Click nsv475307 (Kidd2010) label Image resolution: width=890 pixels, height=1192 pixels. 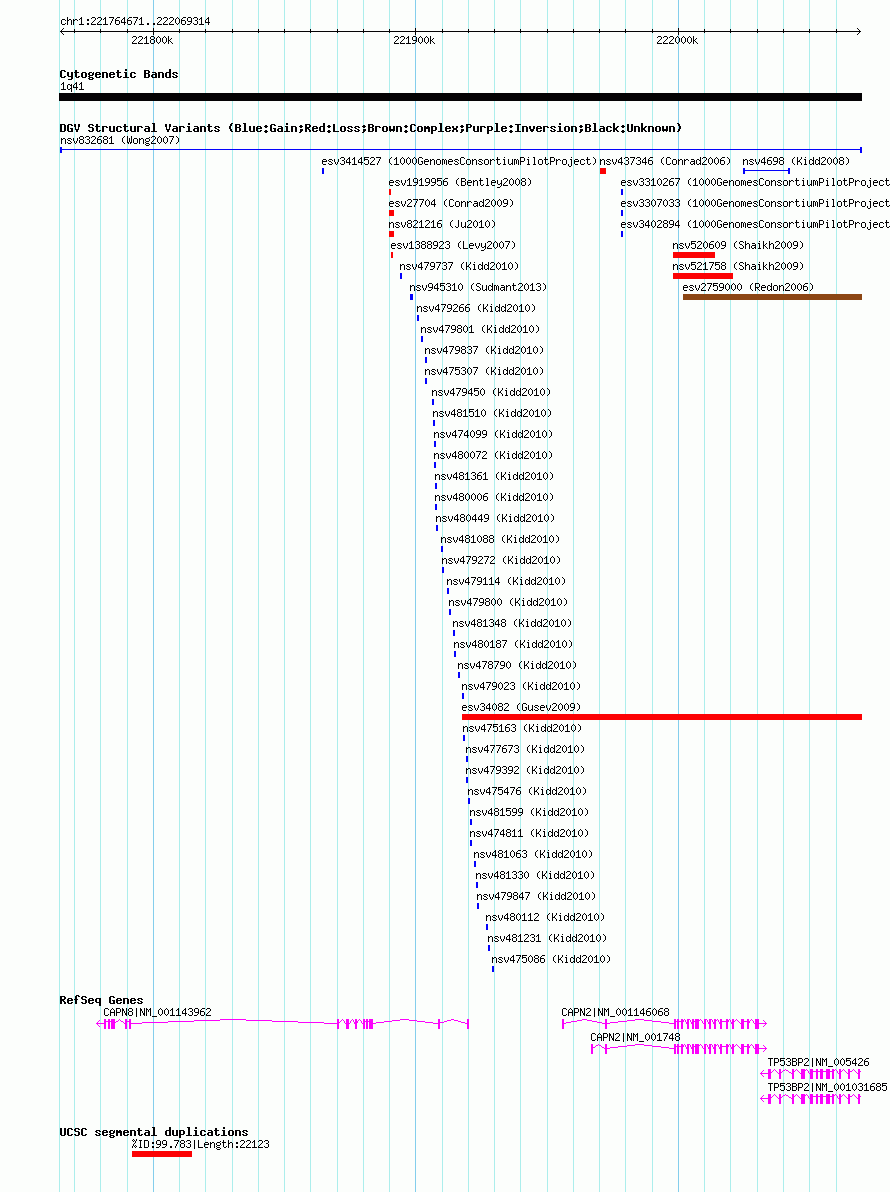pos(484,372)
